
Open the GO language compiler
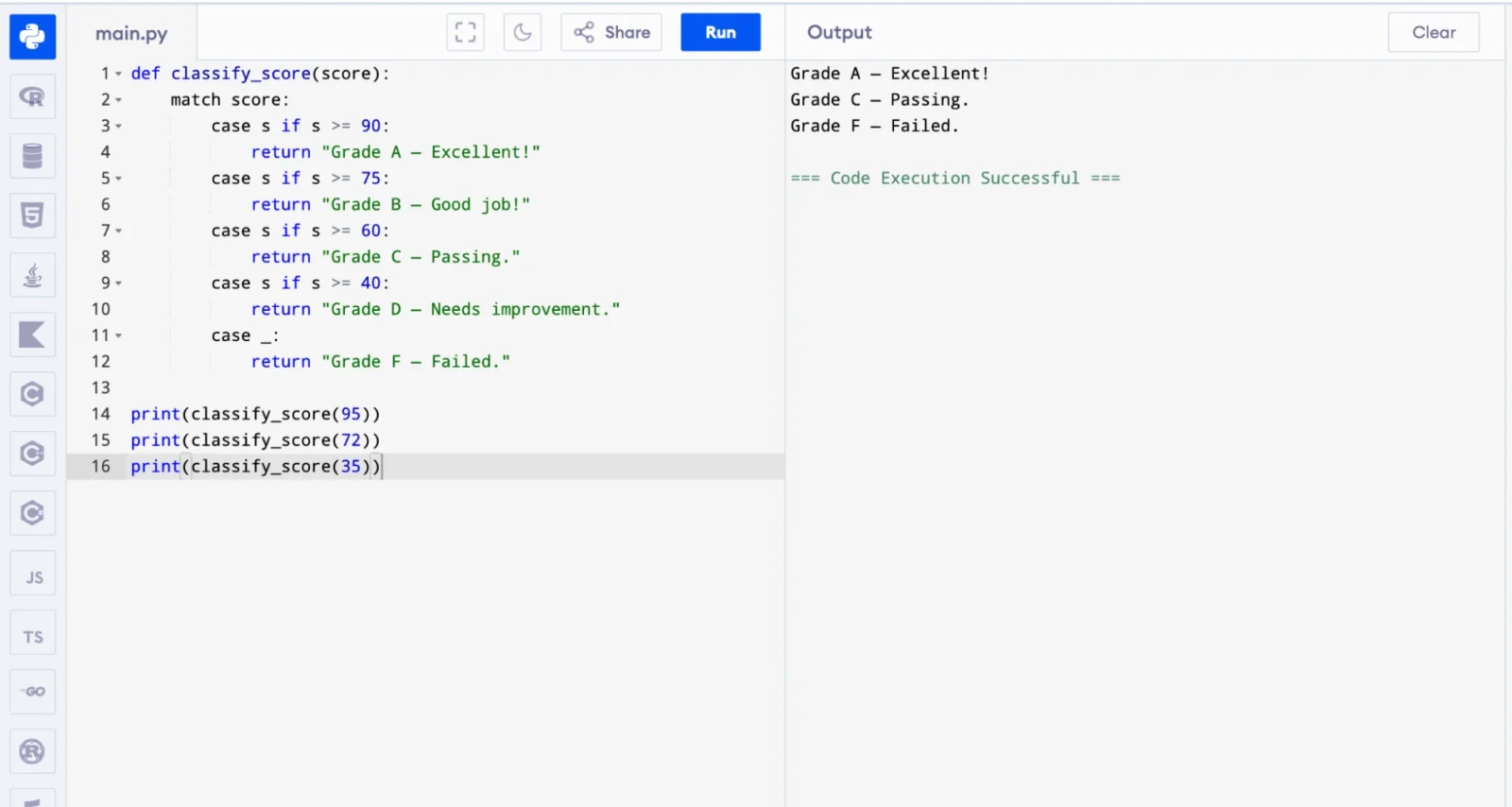[32, 692]
